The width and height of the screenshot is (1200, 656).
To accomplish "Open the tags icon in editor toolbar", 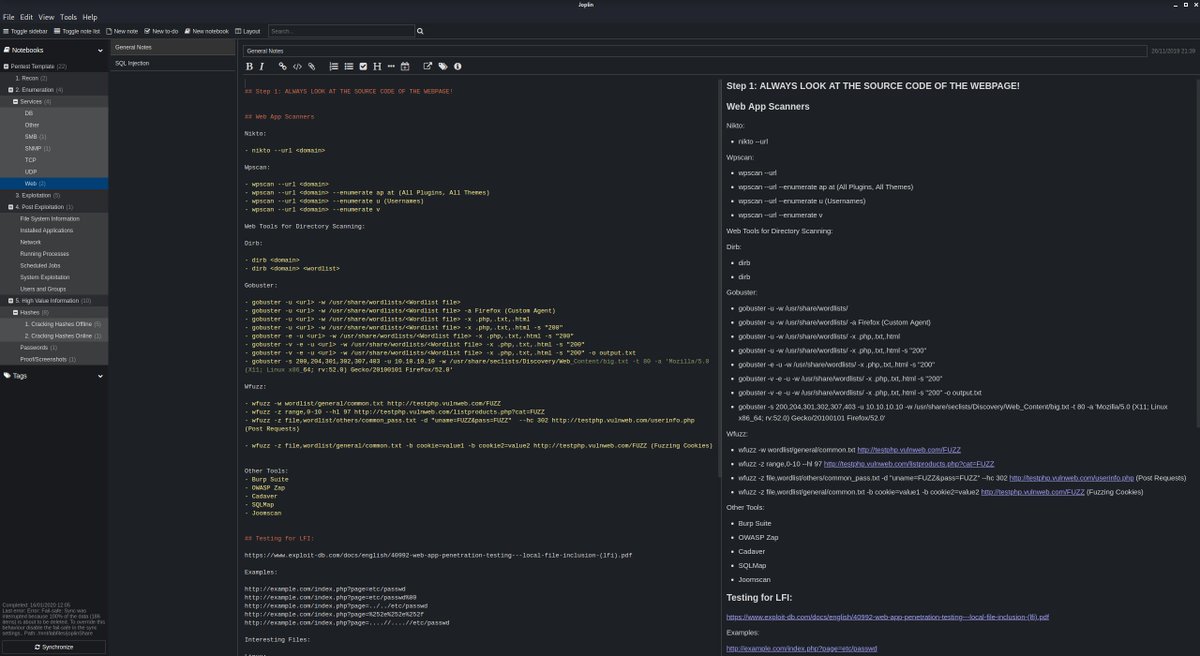I will 443,66.
